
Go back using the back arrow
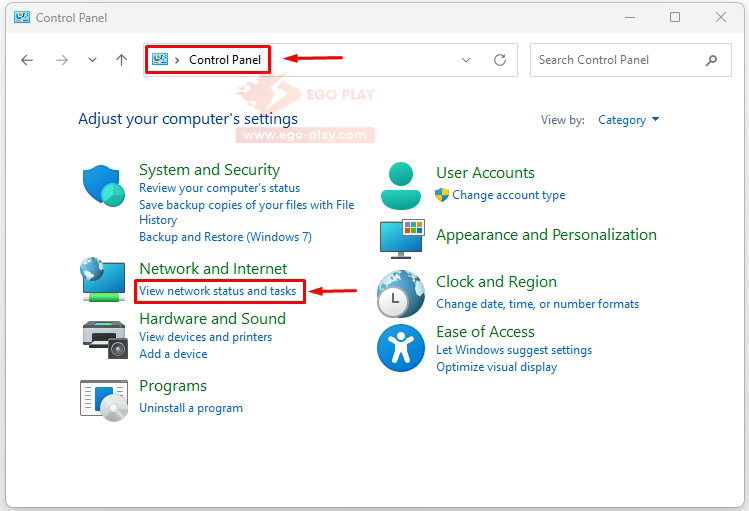27,60
